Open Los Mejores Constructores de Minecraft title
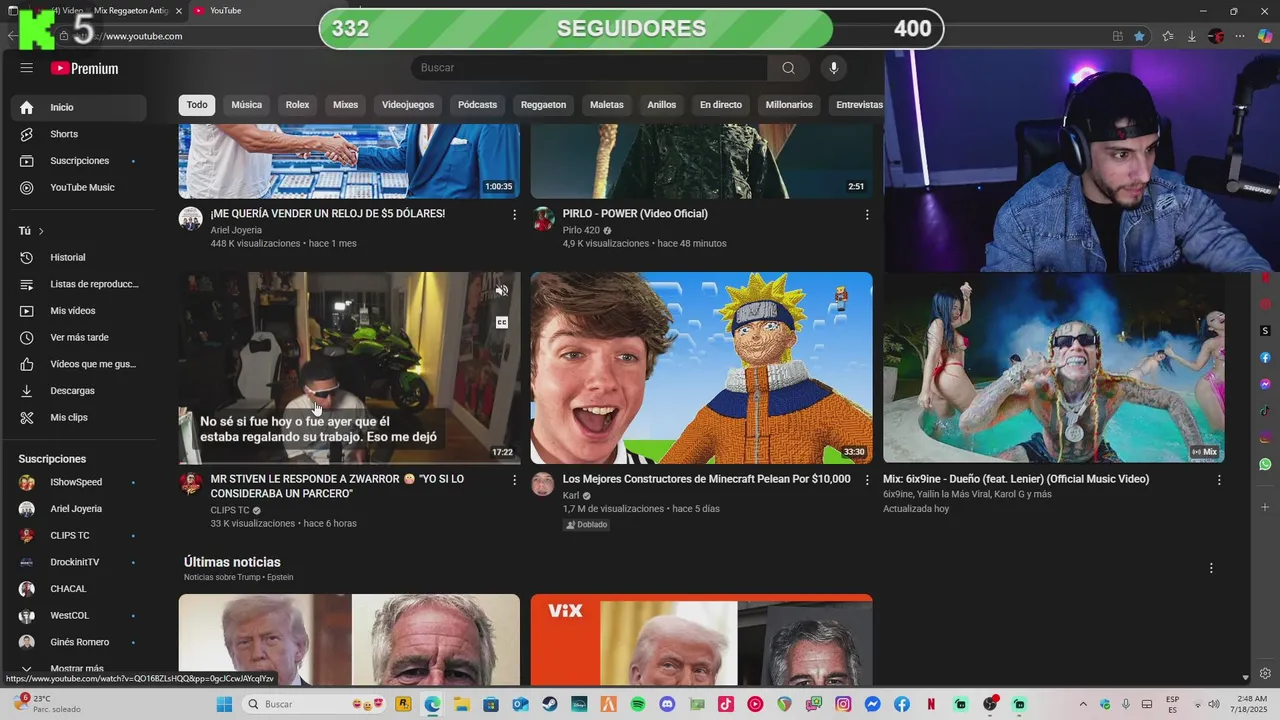 (x=706, y=479)
